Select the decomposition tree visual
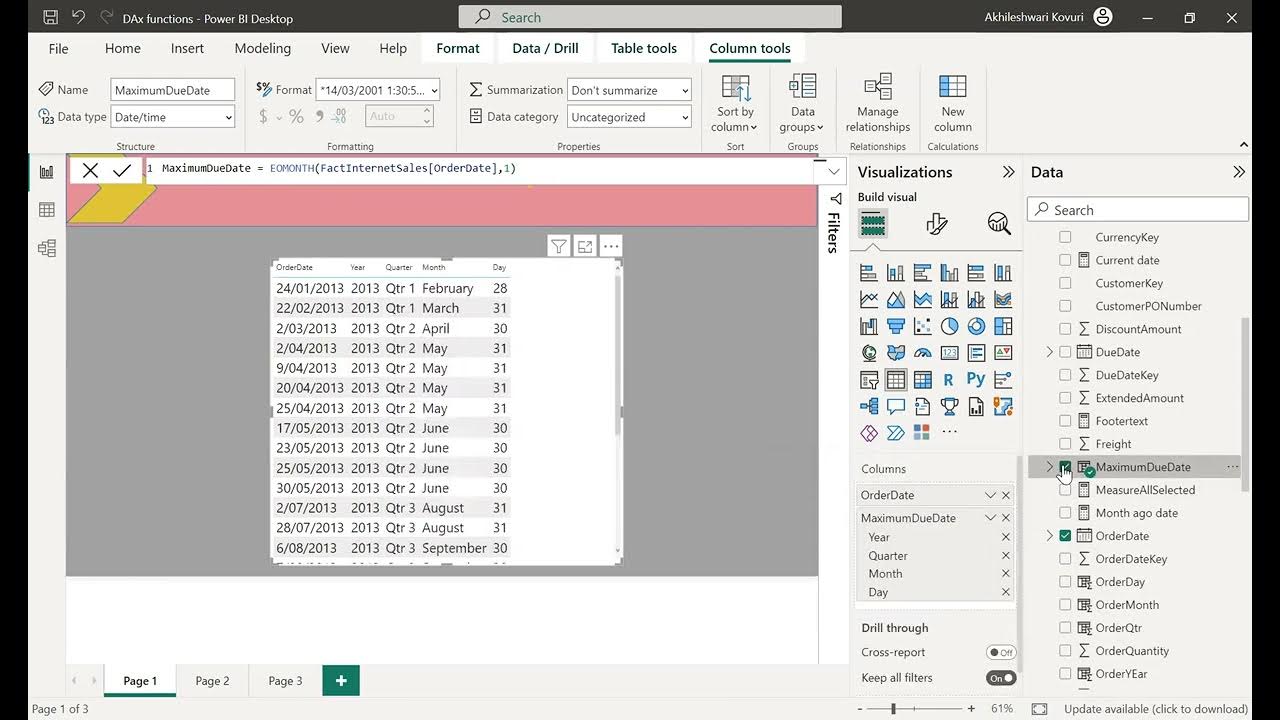Image resolution: width=1280 pixels, height=720 pixels. [x=868, y=406]
